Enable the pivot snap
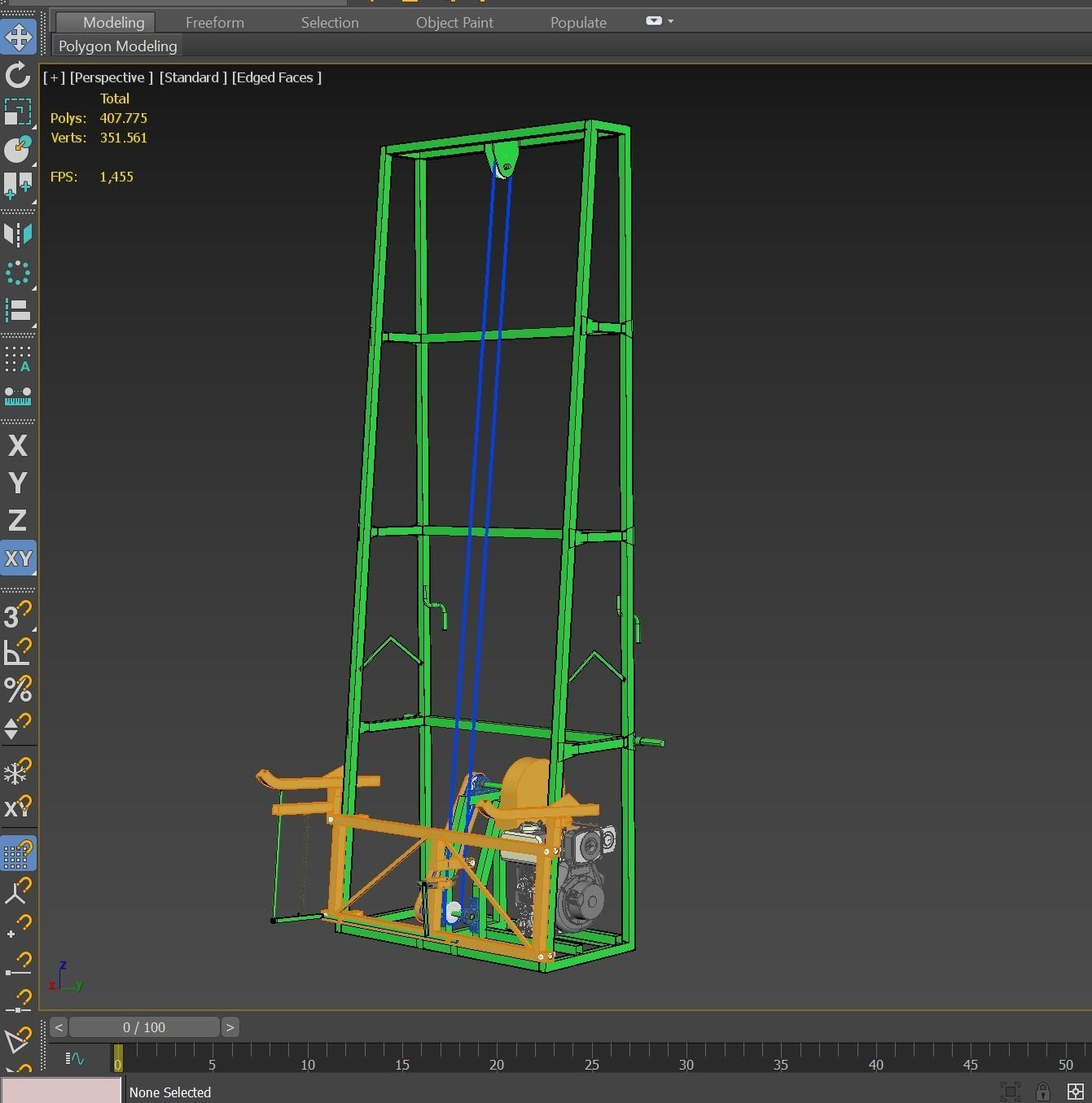 (x=18, y=891)
